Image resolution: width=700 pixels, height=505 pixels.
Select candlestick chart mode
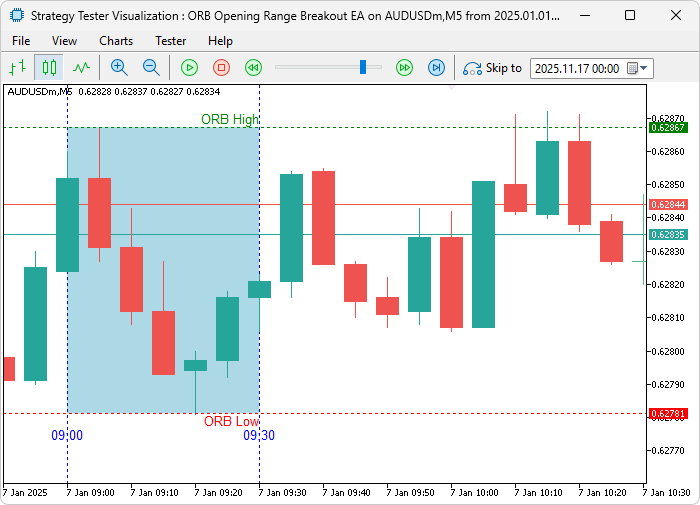[49, 68]
